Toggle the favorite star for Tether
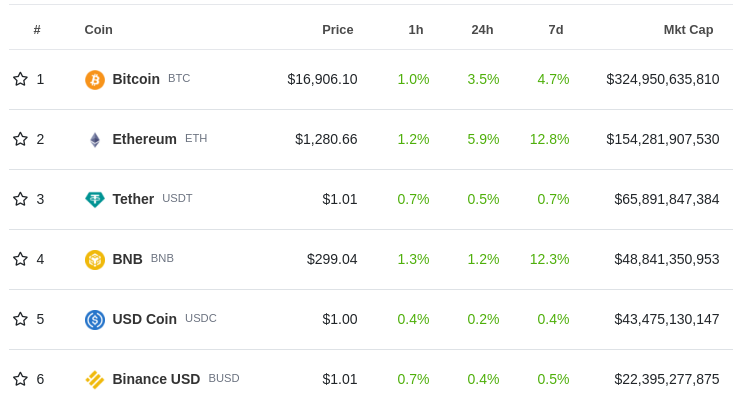Screen dimensions: 733x407 pyautogui.click(x=20, y=199)
